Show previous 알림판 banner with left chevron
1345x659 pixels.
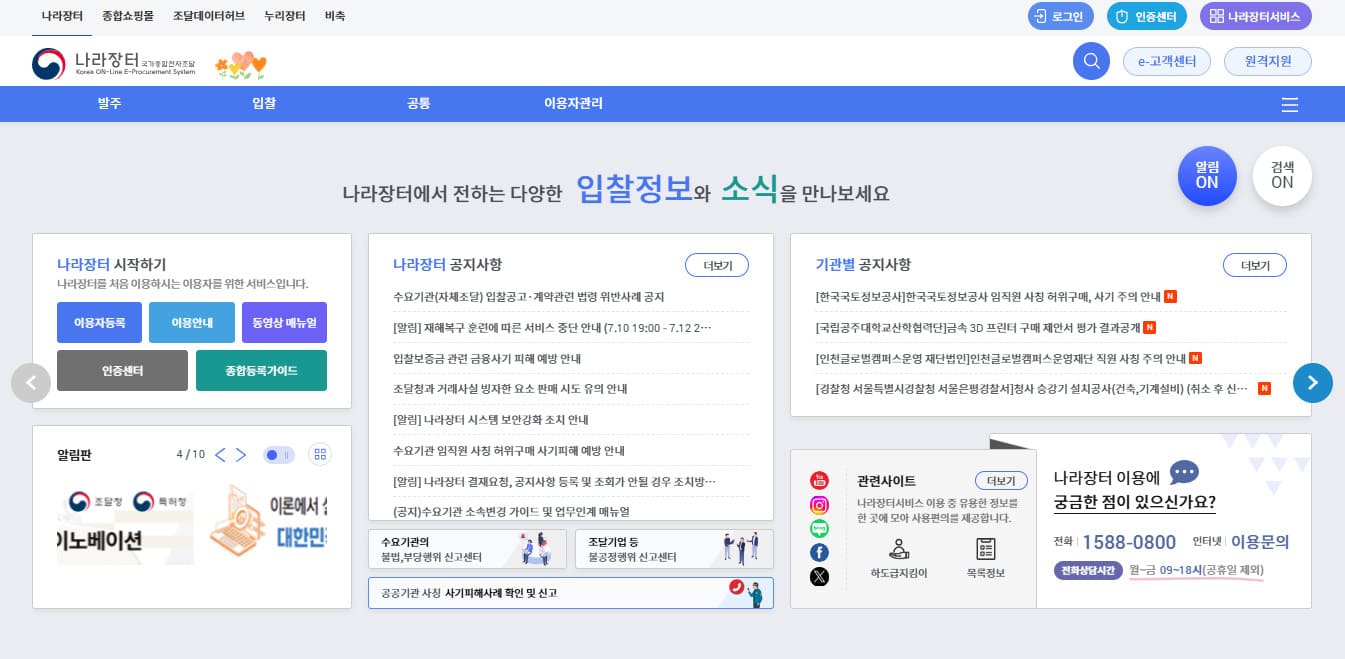(220, 455)
